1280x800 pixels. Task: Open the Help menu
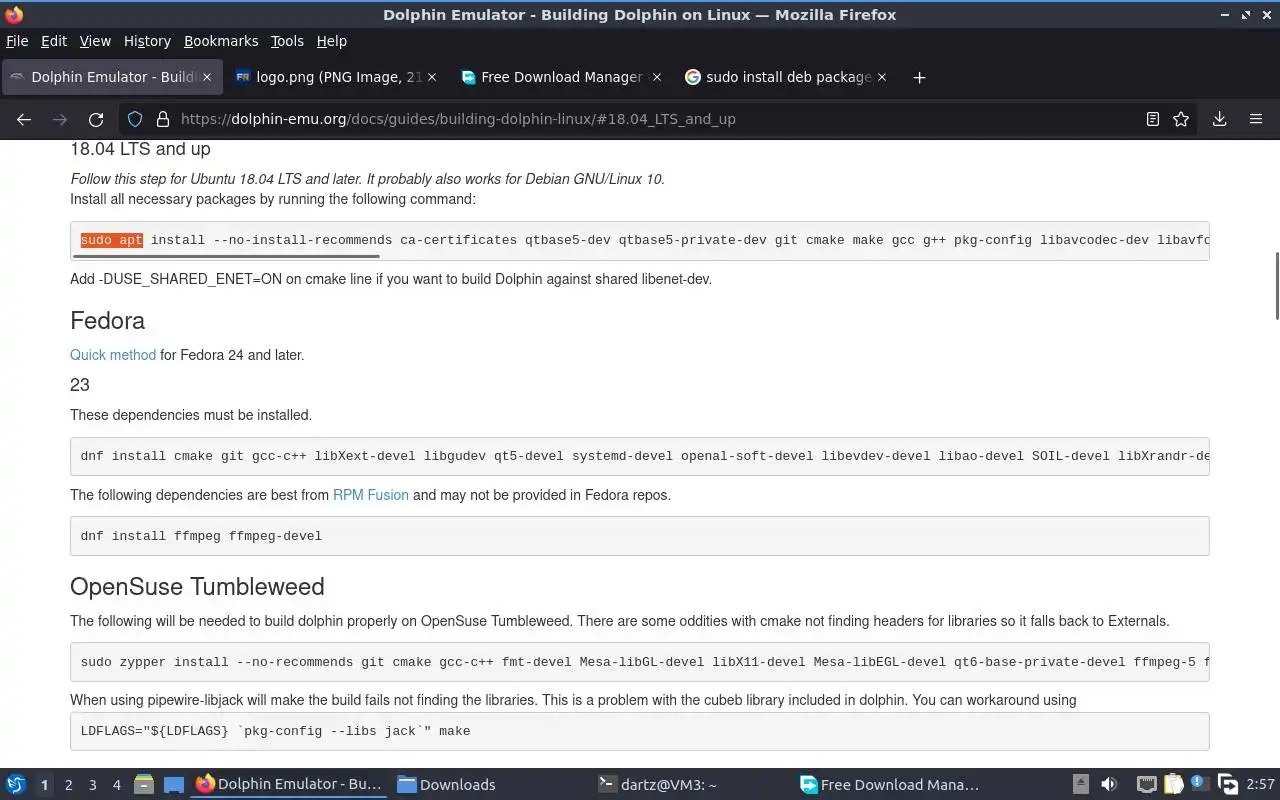point(331,41)
